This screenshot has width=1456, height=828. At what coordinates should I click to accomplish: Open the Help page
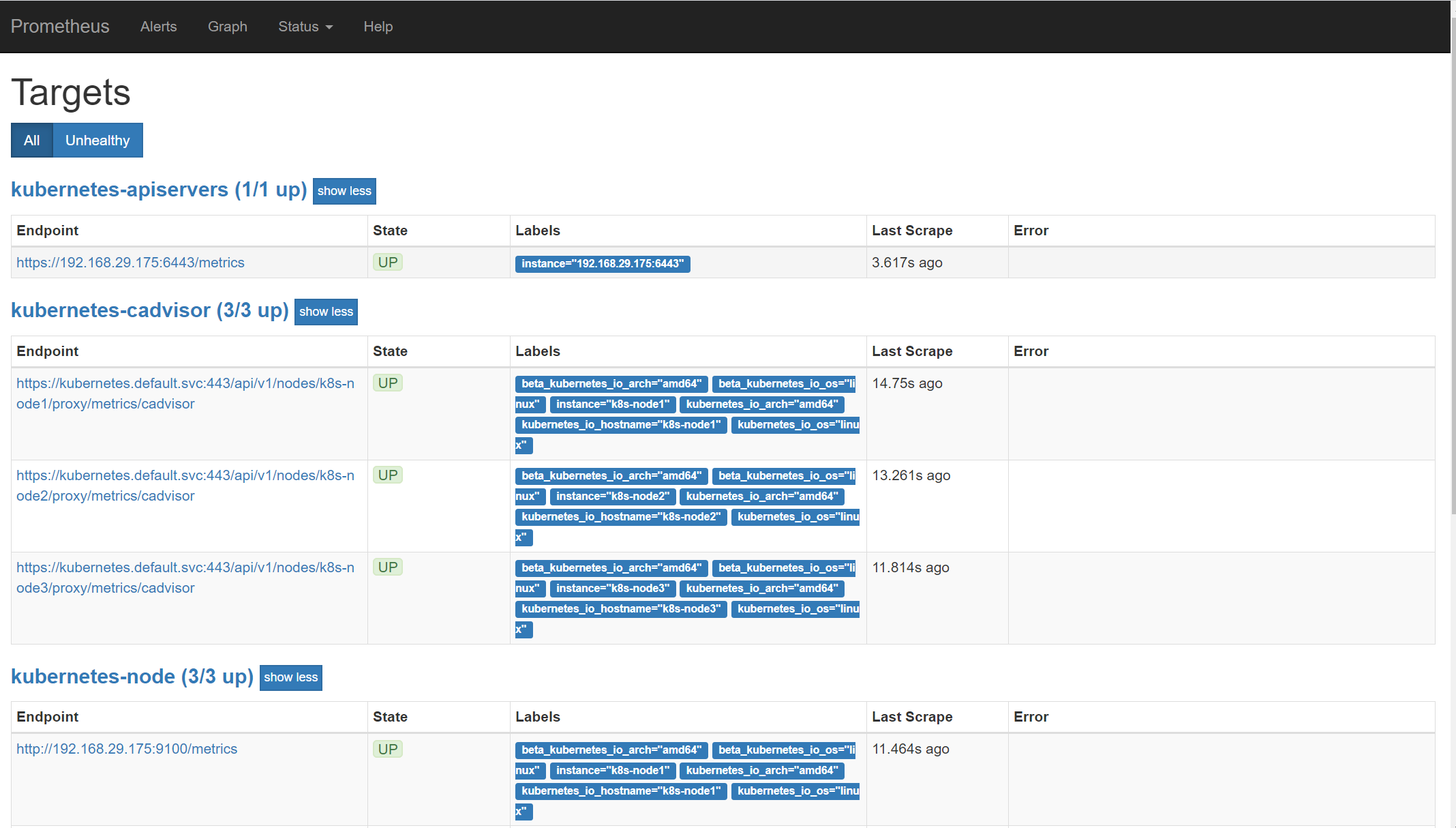pyautogui.click(x=378, y=27)
